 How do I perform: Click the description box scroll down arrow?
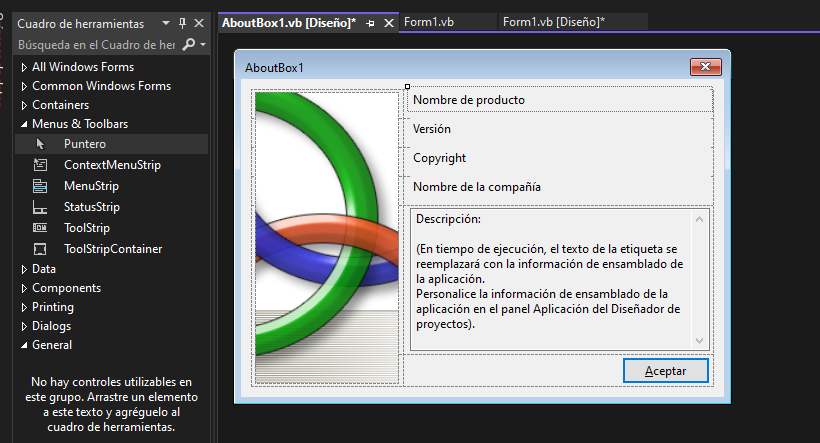[x=700, y=343]
